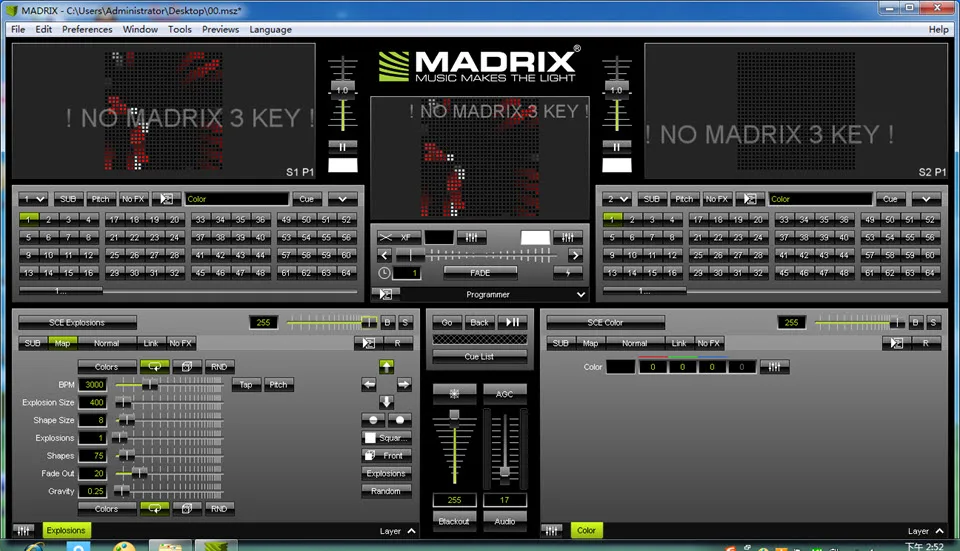This screenshot has width=960, height=551.
Task: Click the play/pause cue list button
Action: (513, 322)
